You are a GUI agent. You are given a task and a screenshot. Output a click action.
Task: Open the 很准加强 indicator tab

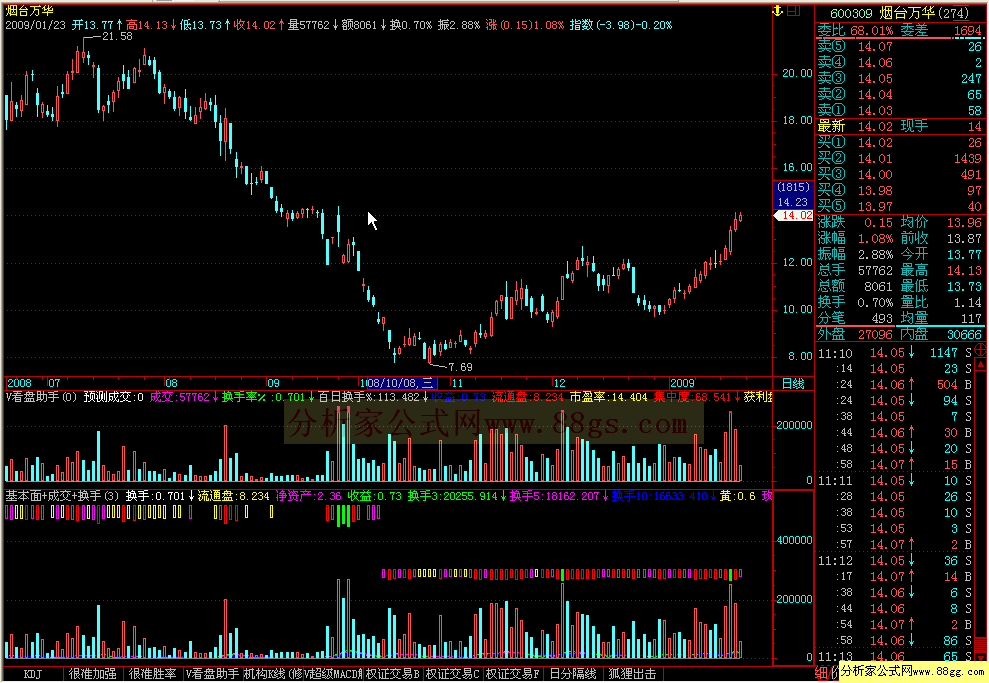pos(93,674)
